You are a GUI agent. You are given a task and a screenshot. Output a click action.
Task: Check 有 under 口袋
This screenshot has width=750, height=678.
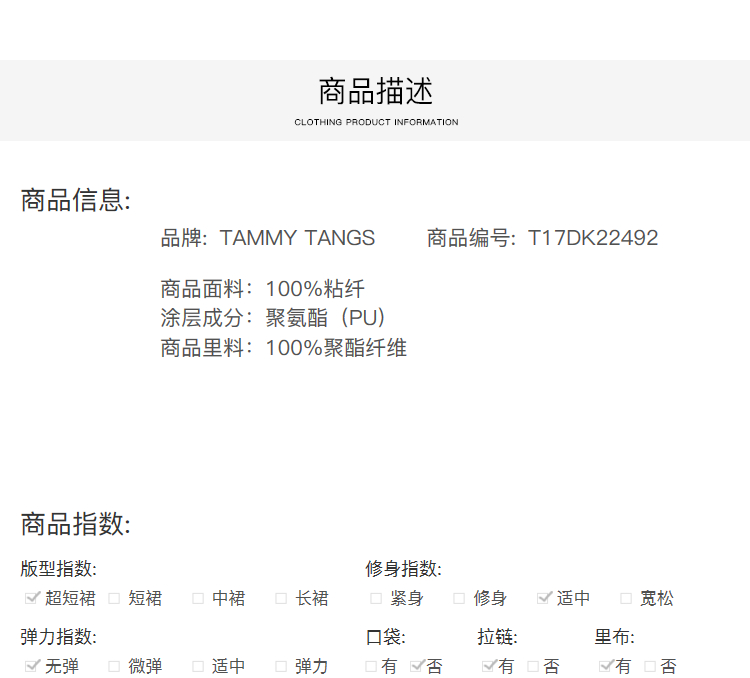pyautogui.click(x=372, y=666)
